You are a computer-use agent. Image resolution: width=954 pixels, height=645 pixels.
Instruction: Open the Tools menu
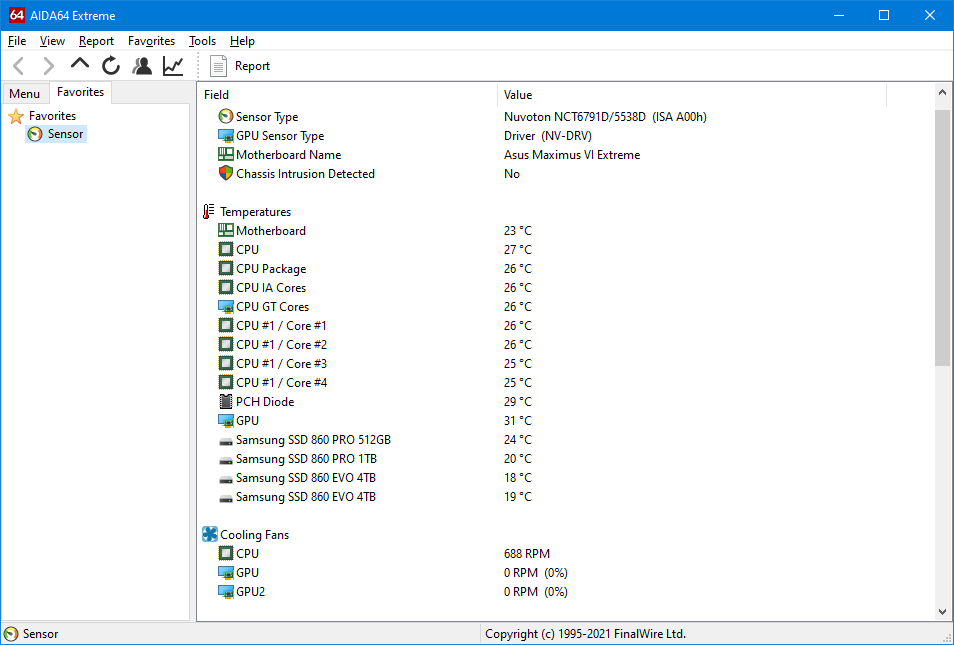point(203,41)
